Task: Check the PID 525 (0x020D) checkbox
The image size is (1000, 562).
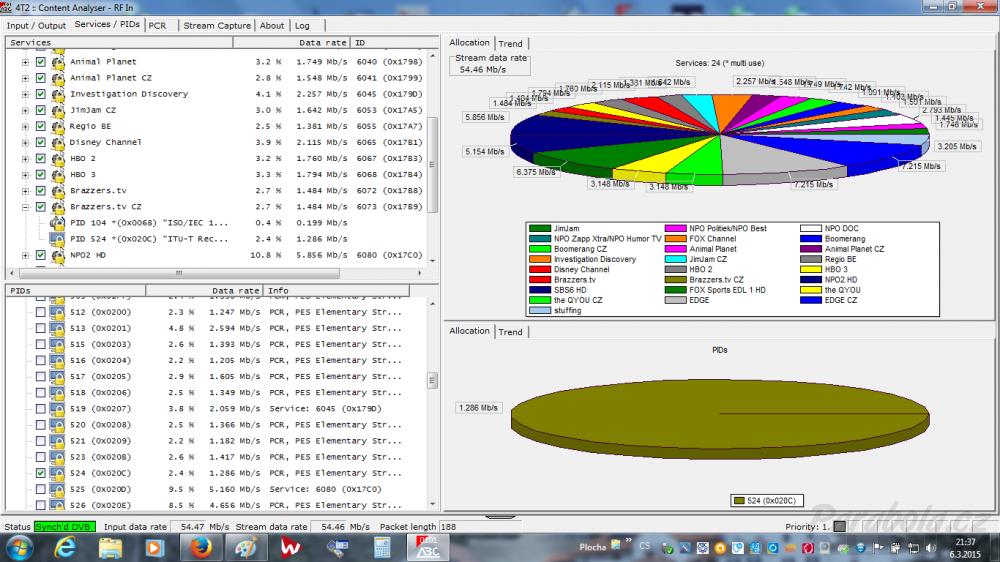Action: [41, 489]
